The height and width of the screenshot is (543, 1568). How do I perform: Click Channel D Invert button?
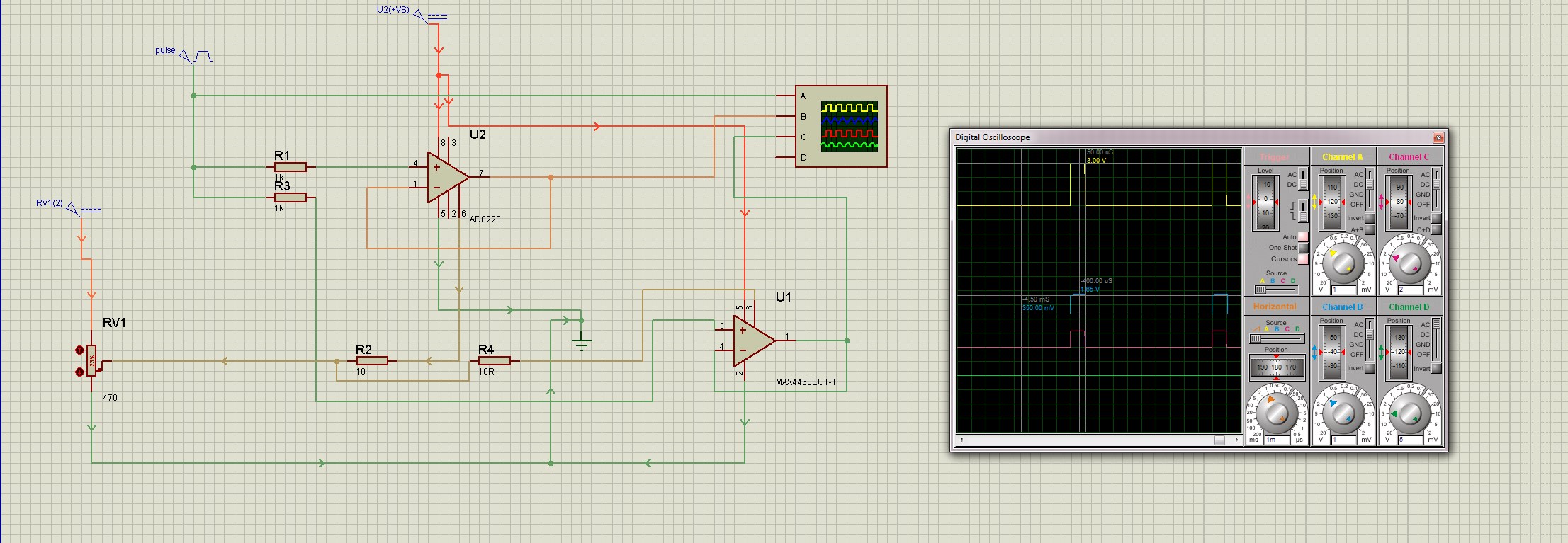1436,369
